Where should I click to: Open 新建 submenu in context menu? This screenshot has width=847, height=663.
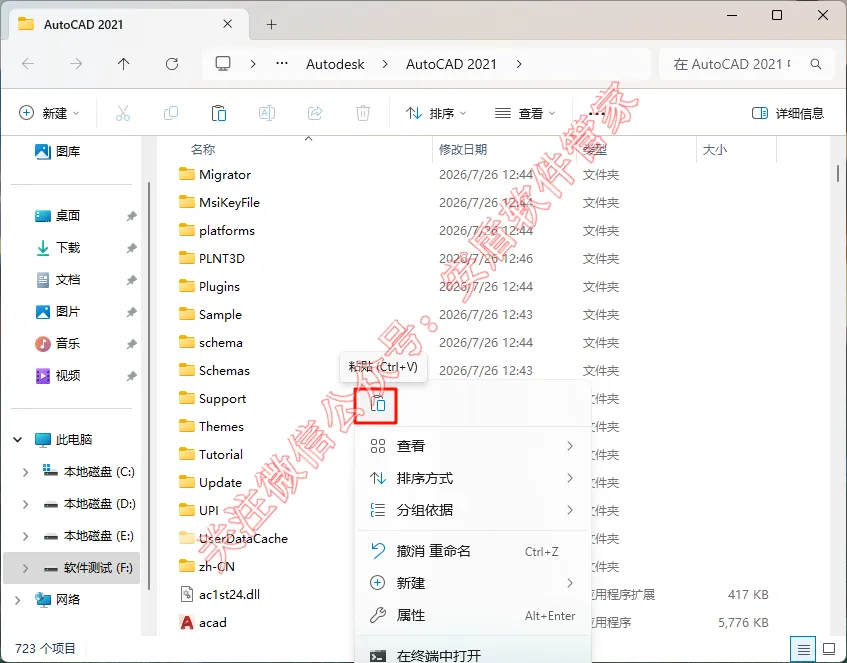pyautogui.click(x=472, y=583)
